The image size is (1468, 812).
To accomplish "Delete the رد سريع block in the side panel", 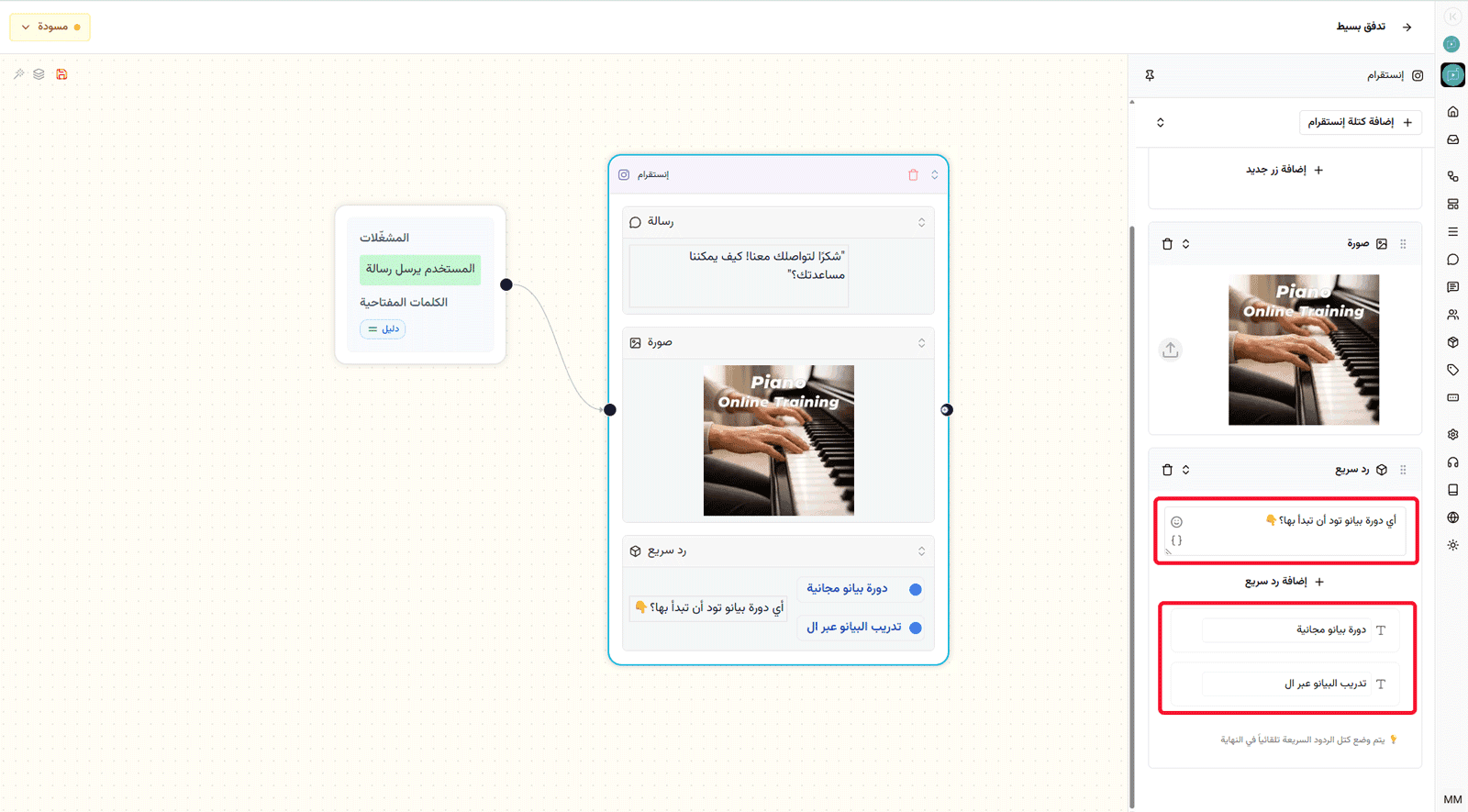I will pos(1167,470).
